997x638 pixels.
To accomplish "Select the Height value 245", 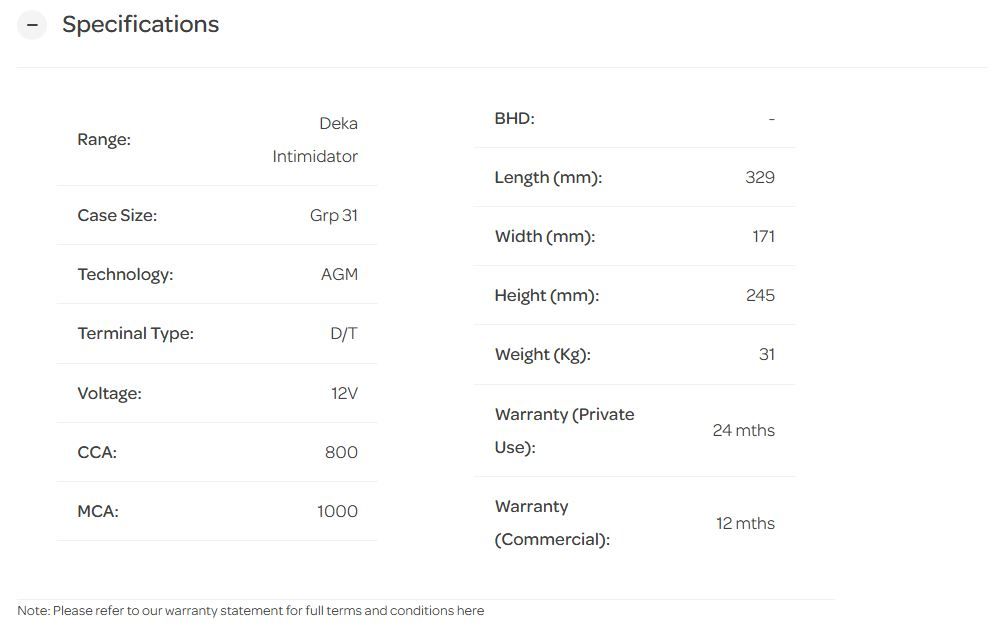I will [x=760, y=295].
